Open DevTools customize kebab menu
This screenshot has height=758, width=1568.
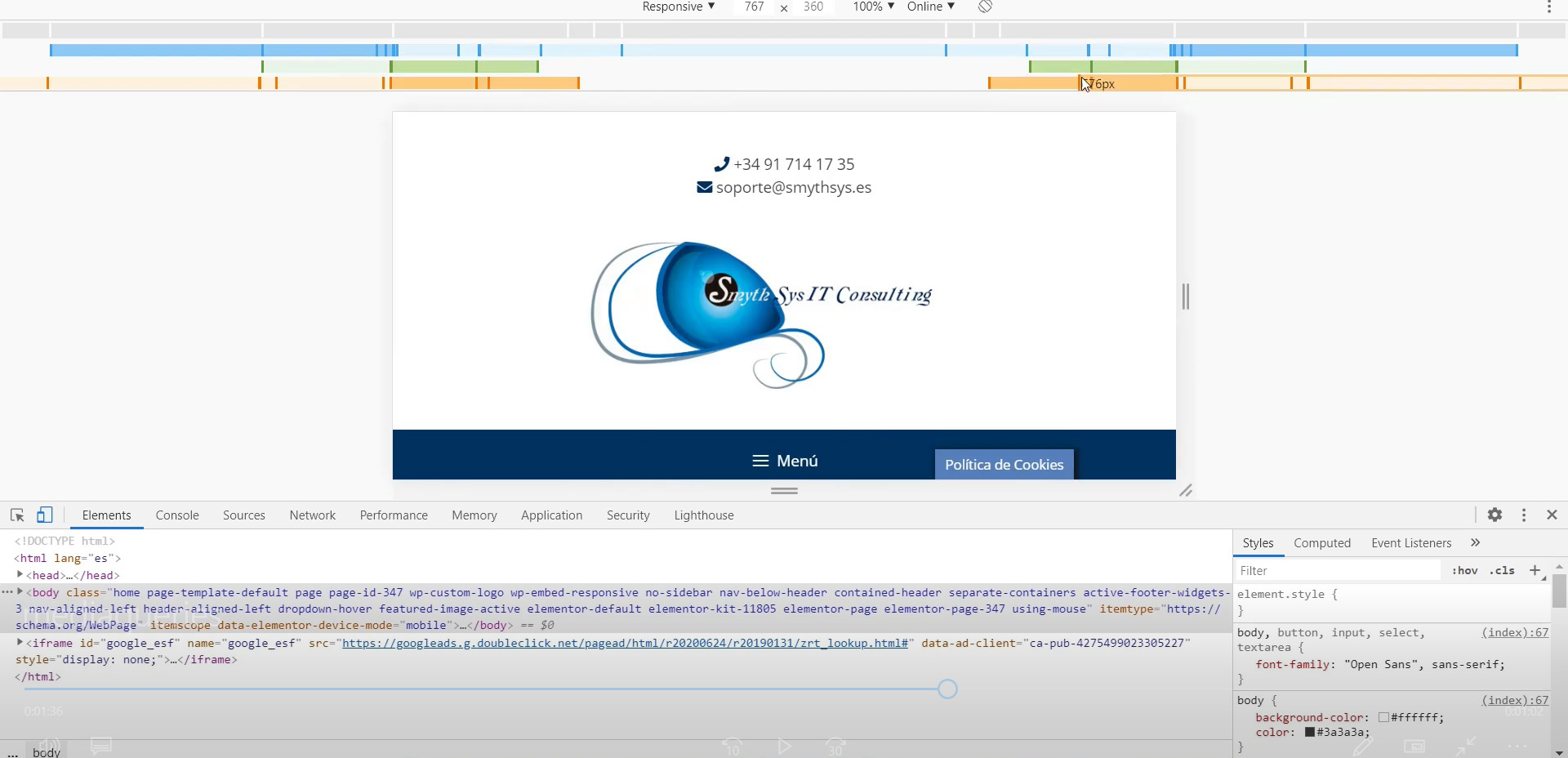click(1524, 515)
